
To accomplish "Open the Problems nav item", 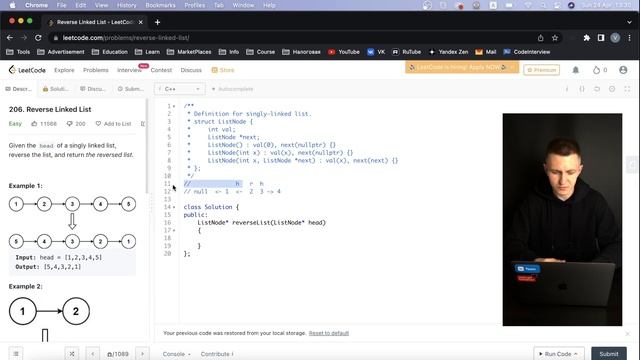I will coord(96,70).
